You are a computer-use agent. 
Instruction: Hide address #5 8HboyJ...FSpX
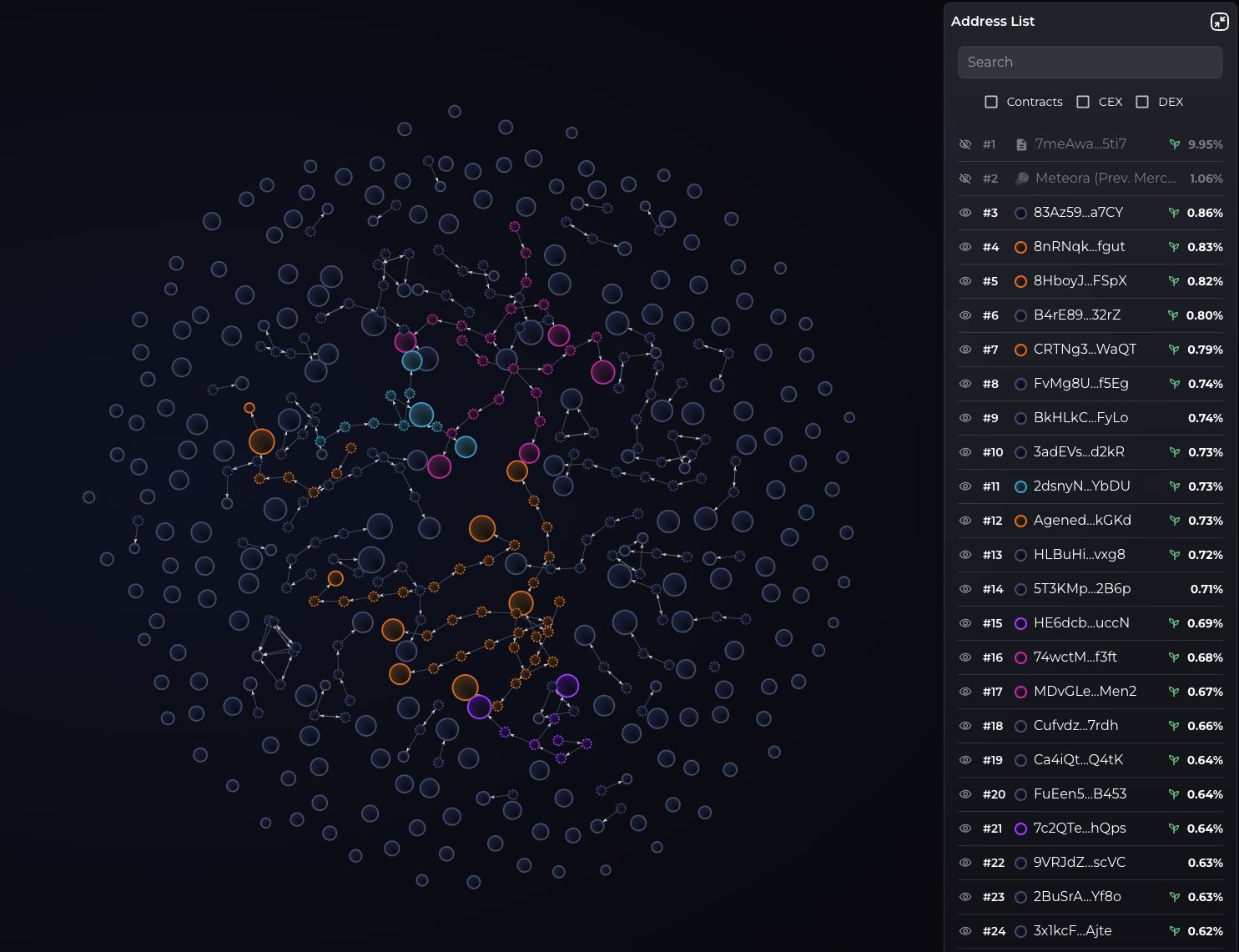tap(965, 281)
